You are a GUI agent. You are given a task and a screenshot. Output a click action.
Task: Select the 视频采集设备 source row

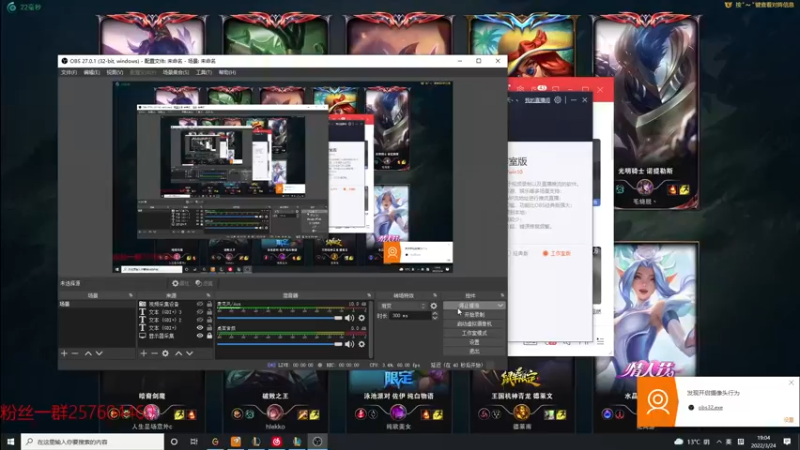[176, 304]
